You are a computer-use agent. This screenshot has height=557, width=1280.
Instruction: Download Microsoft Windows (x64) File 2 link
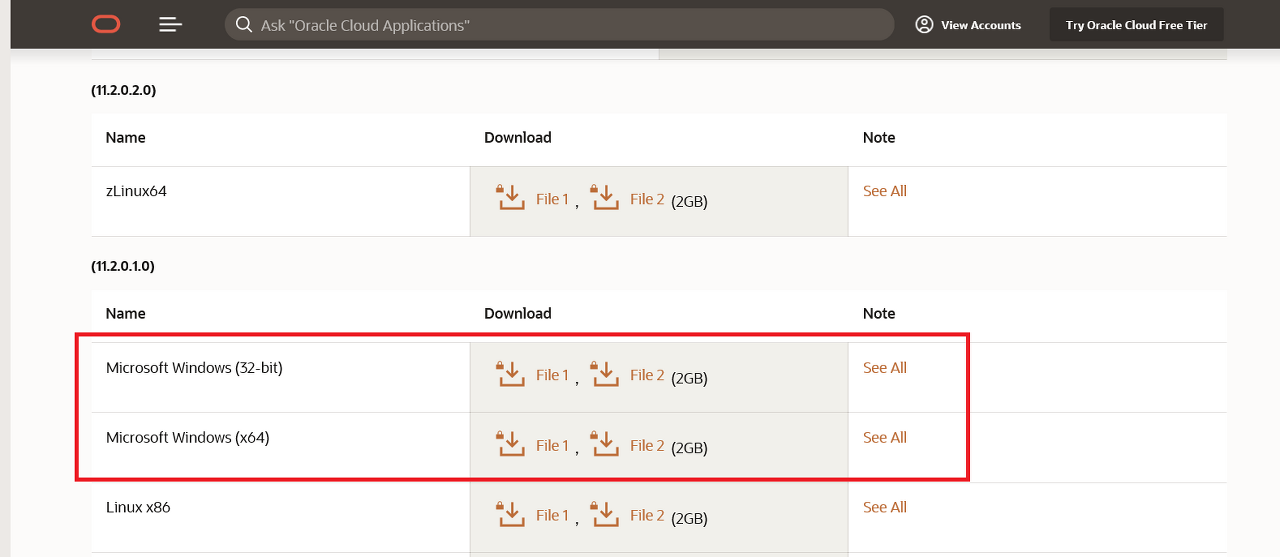[647, 445]
